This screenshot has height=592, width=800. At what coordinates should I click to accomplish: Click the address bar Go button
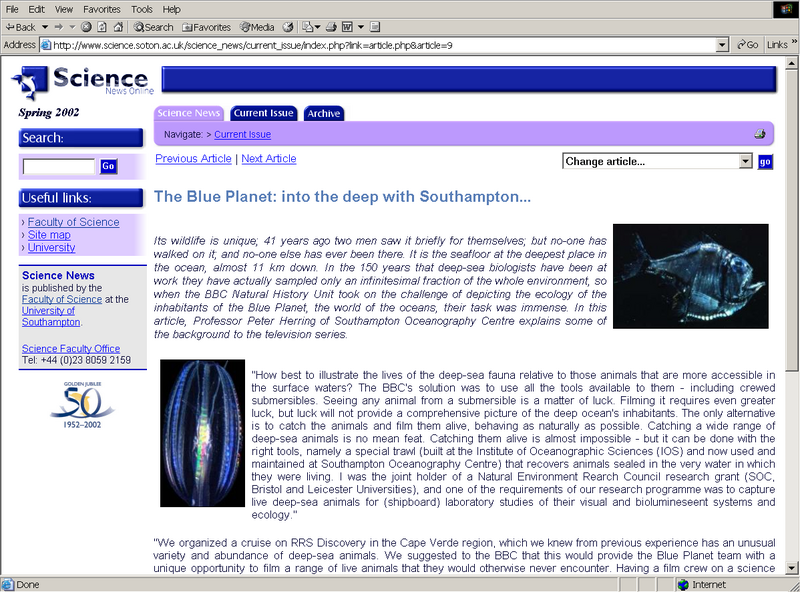(x=747, y=45)
